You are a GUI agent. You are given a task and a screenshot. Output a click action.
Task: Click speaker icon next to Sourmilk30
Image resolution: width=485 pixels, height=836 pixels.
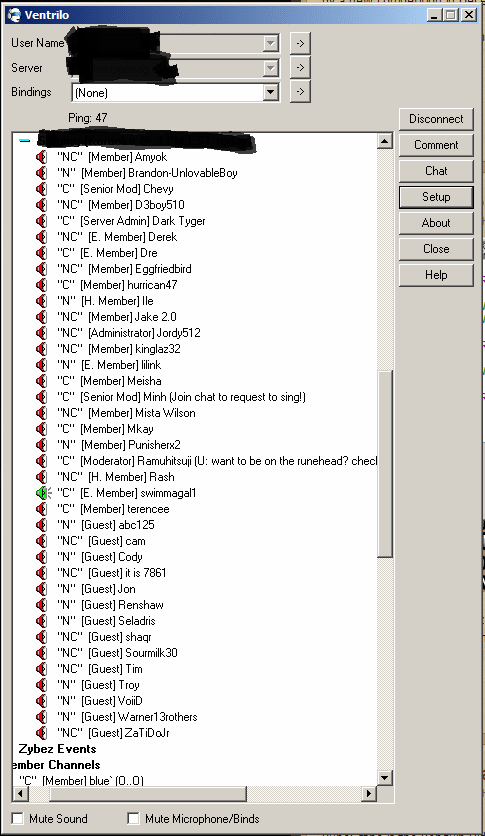point(42,653)
